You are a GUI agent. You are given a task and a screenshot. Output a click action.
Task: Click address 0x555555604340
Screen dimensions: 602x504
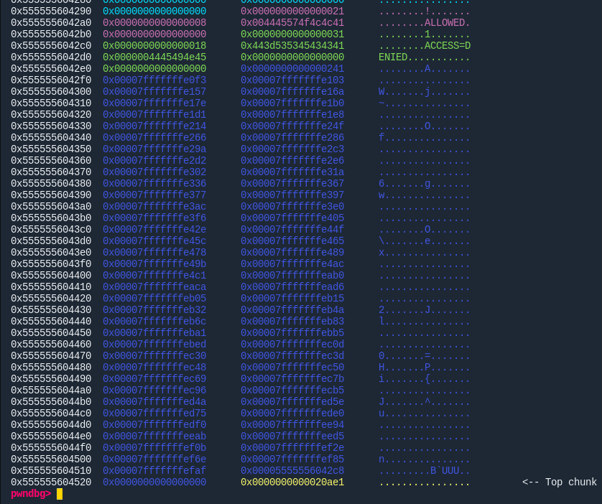coord(51,137)
